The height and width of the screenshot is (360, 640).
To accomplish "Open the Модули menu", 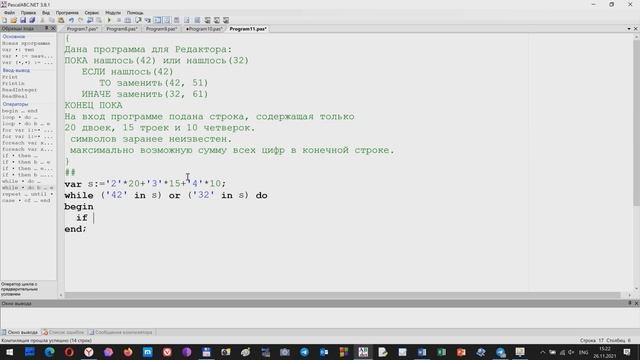I will click(x=113, y=13).
